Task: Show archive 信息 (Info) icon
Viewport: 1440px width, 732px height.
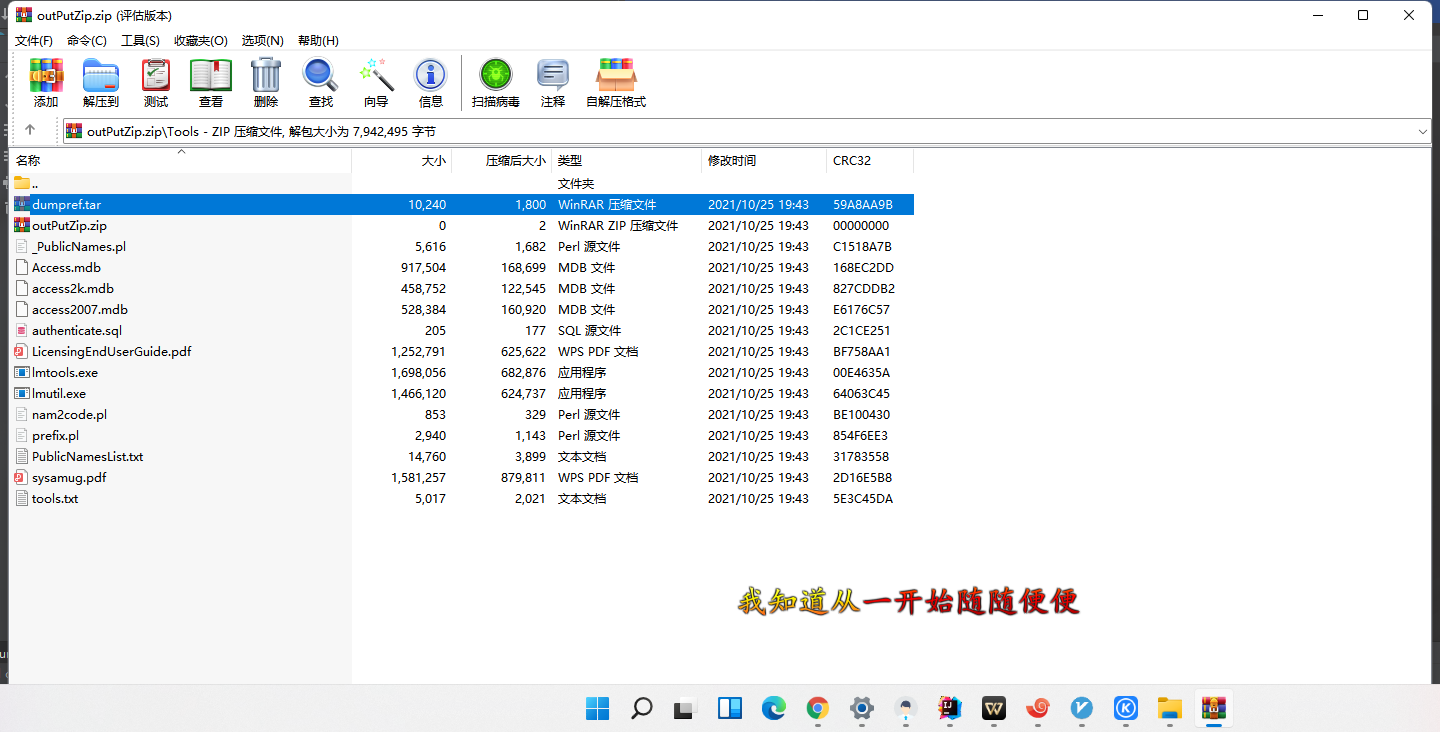Action: (430, 82)
